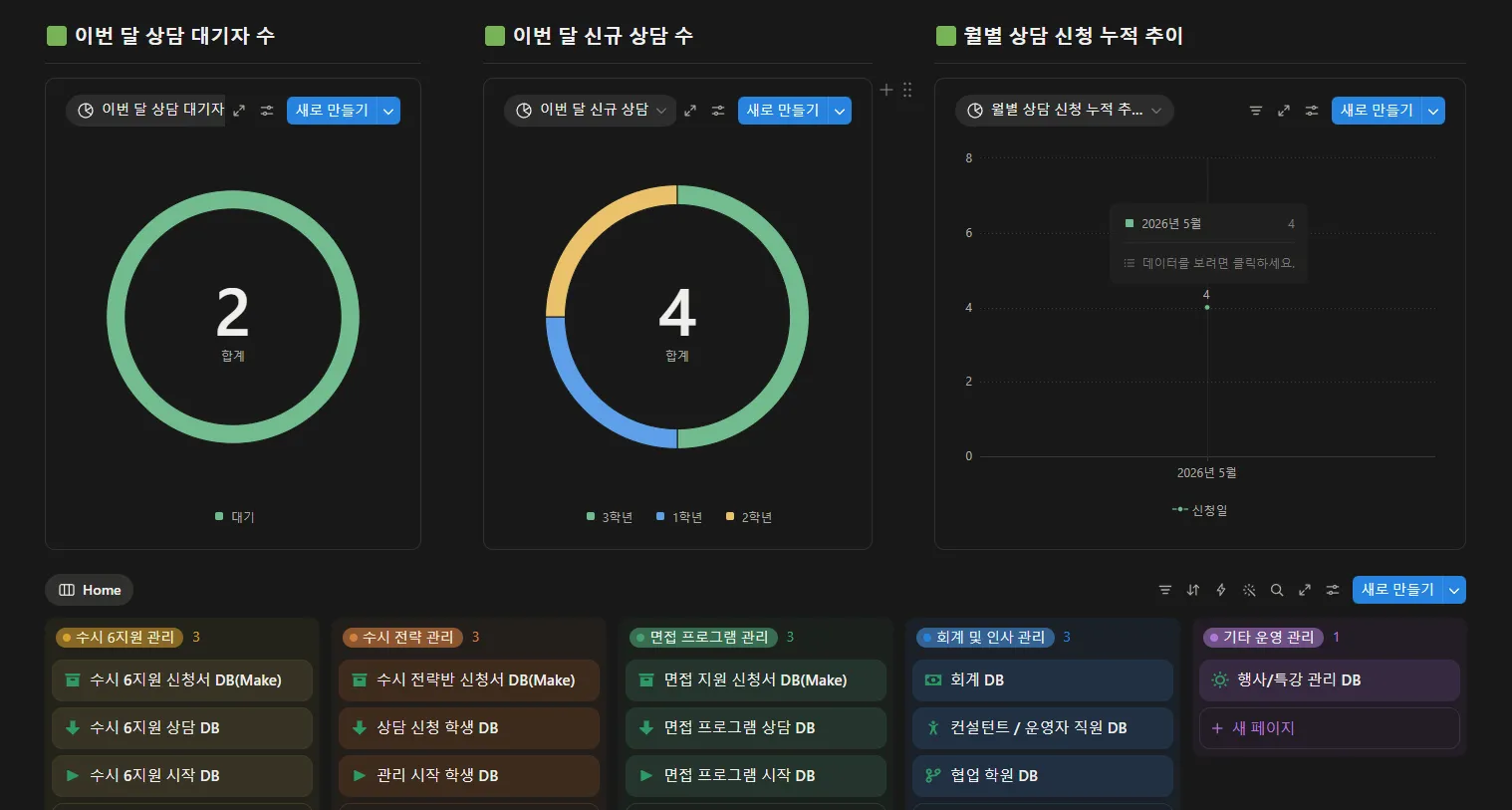Toggle 대기 legend item
This screenshot has height=810, width=1512.
click(235, 517)
